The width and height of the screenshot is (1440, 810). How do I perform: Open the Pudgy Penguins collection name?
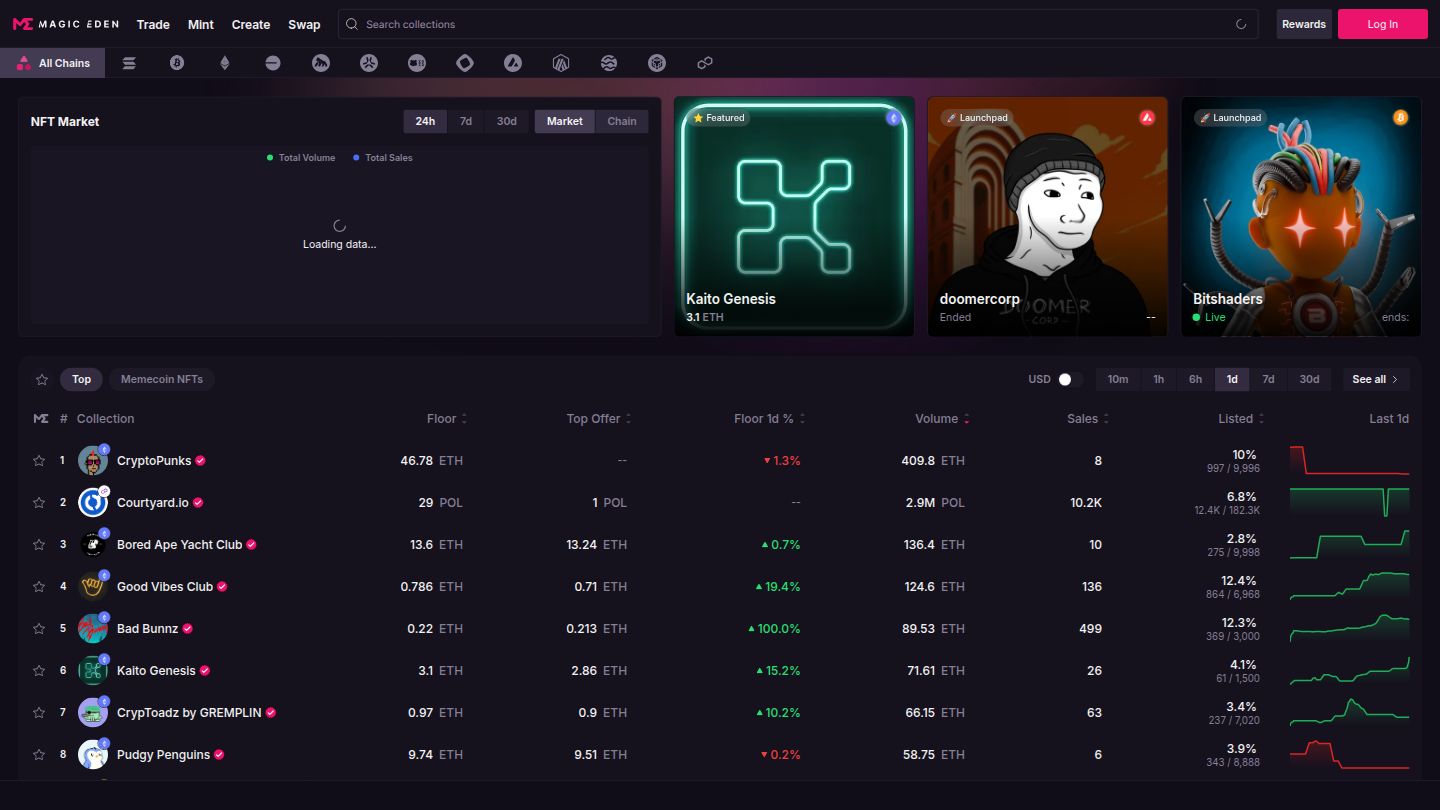coord(163,755)
